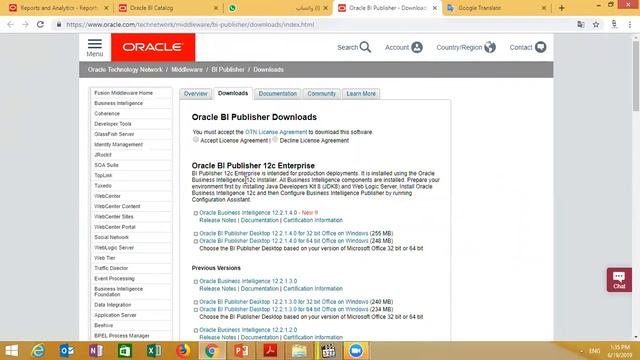Download BI Publisher Desktop 12.2.1.4.0 64 bit
Viewport: 640px width, 360px height.
(x=284, y=241)
